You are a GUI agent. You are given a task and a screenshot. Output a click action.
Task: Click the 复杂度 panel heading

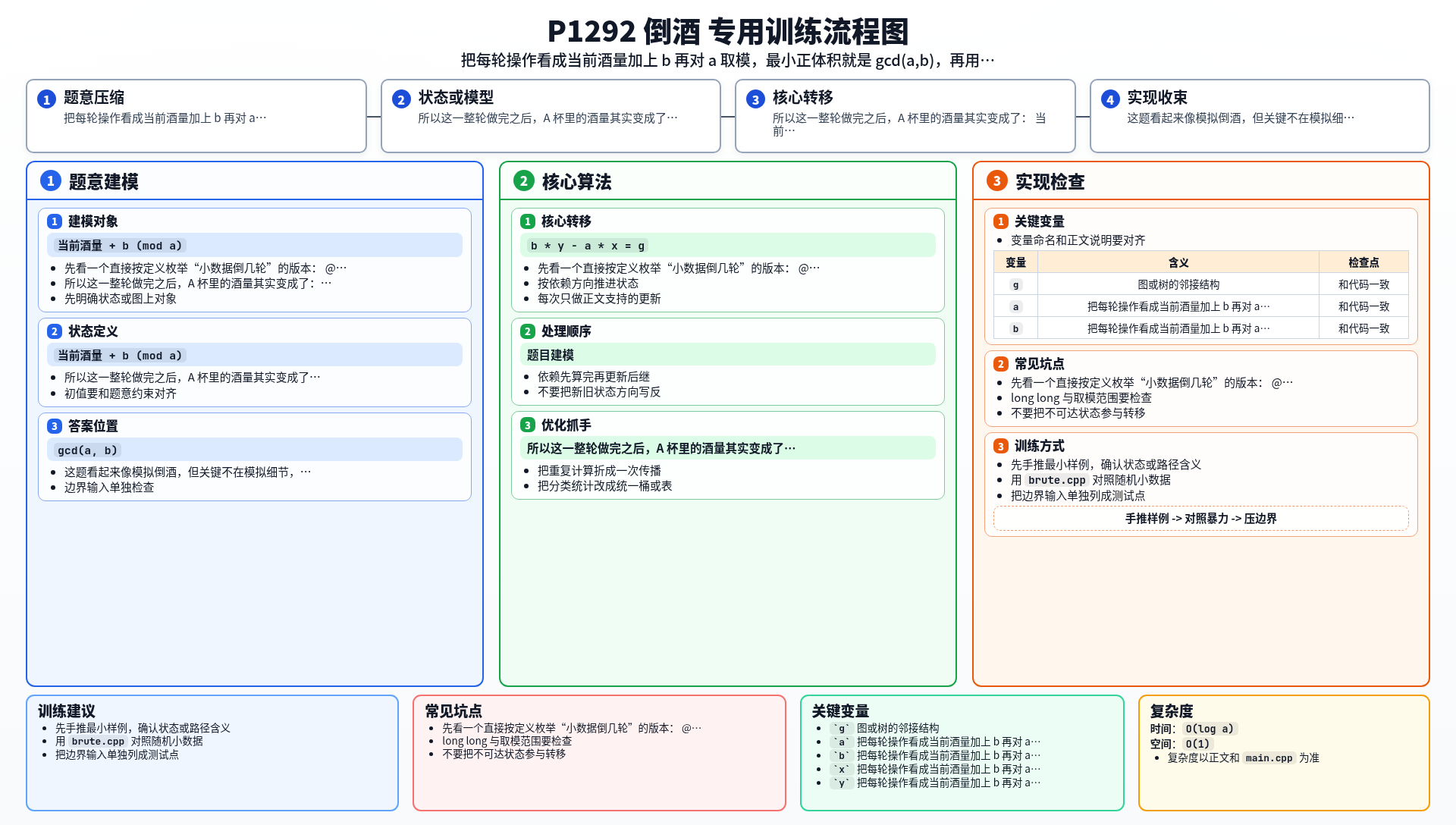pos(1172,711)
